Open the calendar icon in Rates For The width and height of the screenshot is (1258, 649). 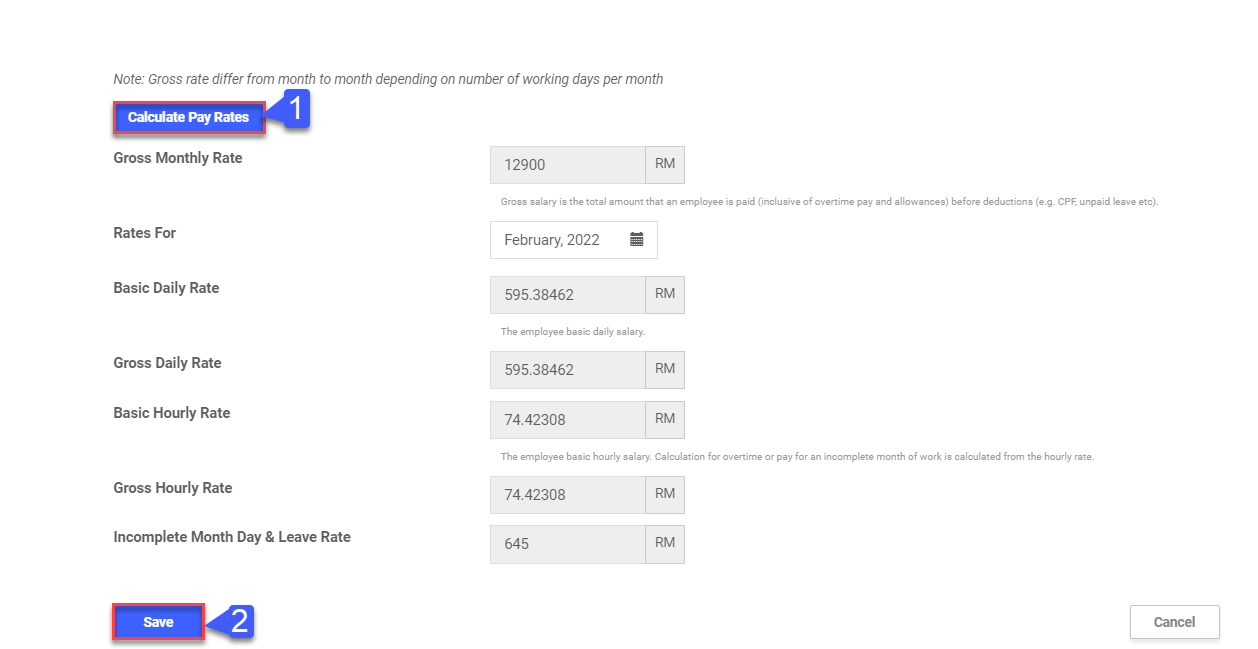637,240
